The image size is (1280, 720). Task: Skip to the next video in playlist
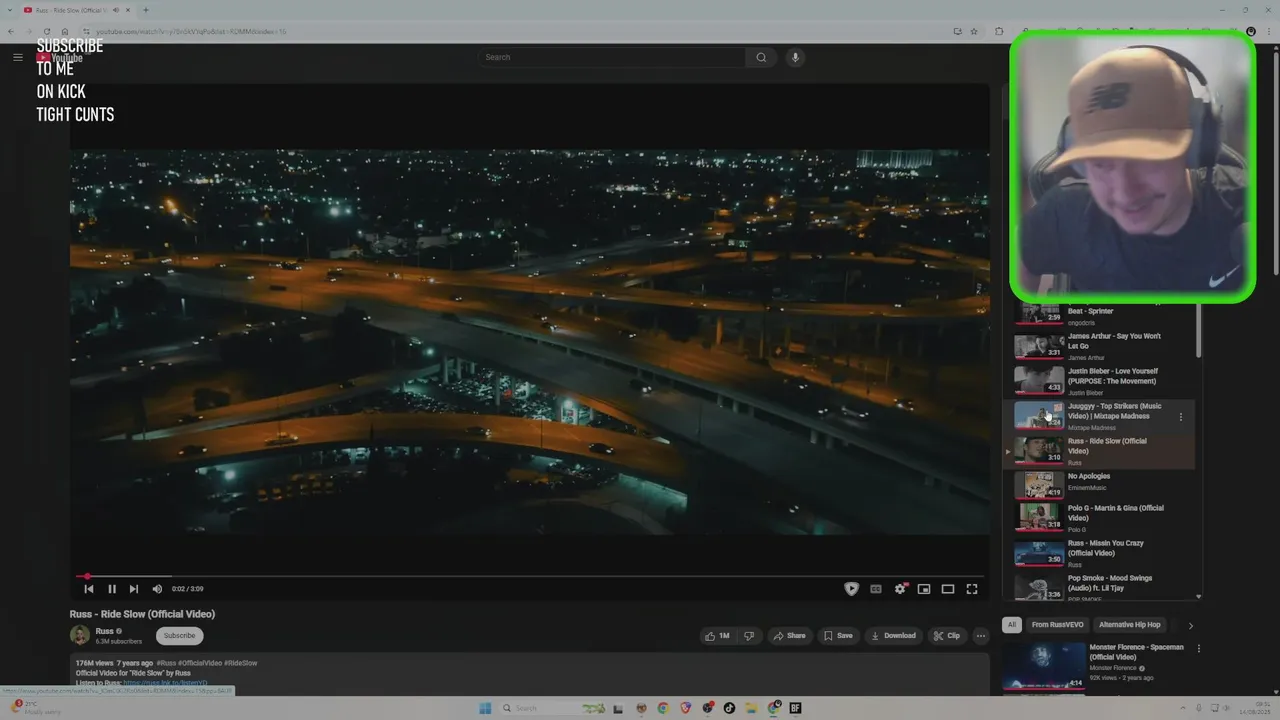tap(134, 589)
